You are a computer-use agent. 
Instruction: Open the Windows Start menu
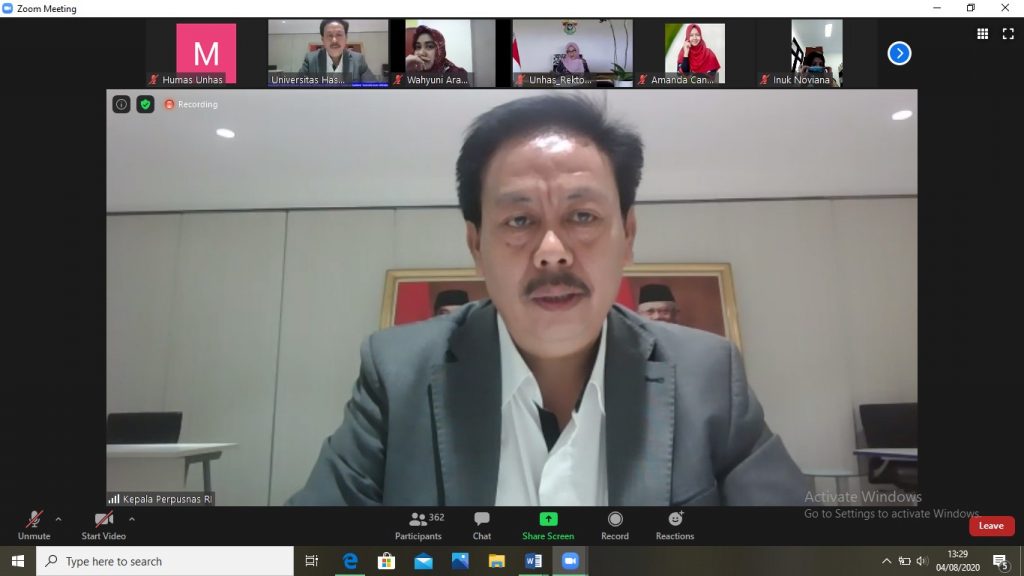(17, 561)
